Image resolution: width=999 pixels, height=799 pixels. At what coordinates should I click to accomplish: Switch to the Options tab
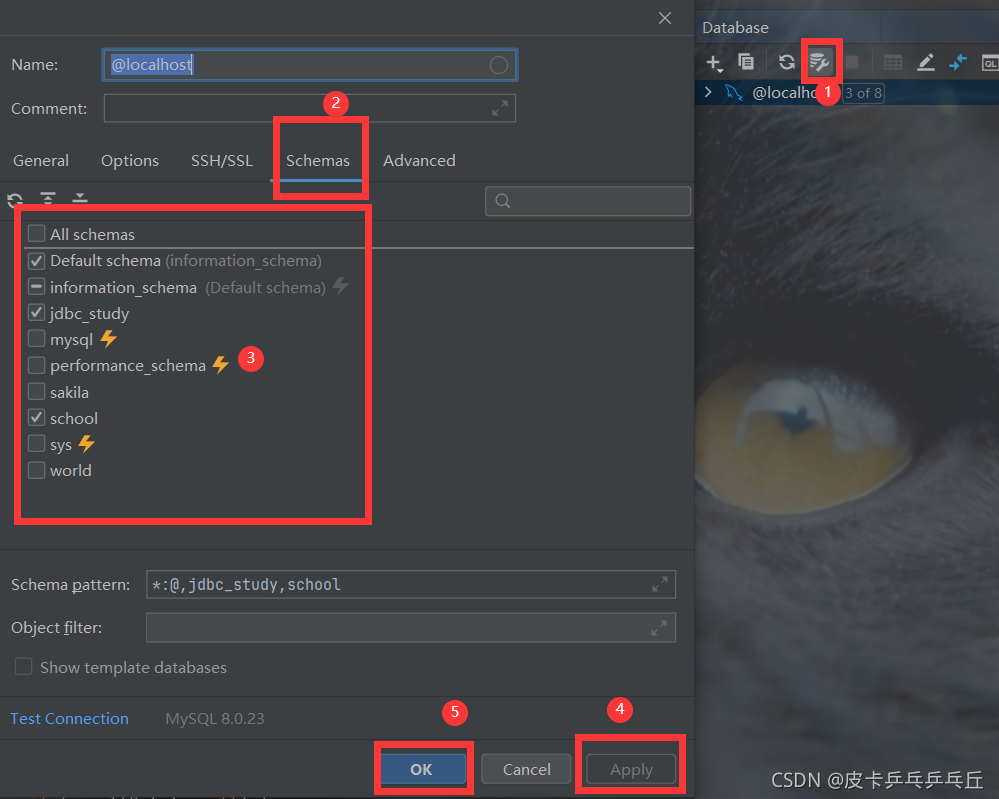click(130, 161)
